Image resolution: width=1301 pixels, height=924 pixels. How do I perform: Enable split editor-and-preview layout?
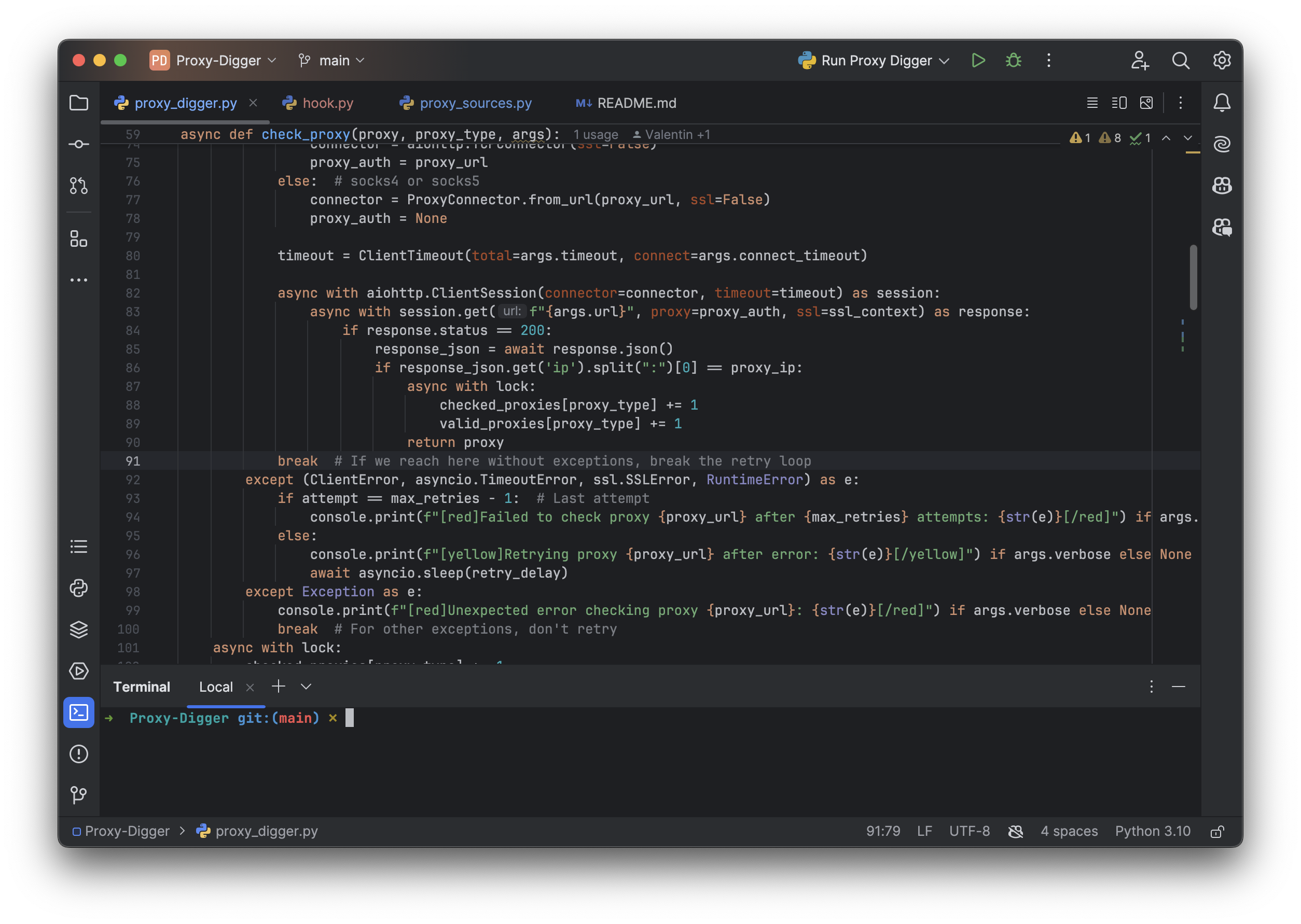click(1119, 103)
